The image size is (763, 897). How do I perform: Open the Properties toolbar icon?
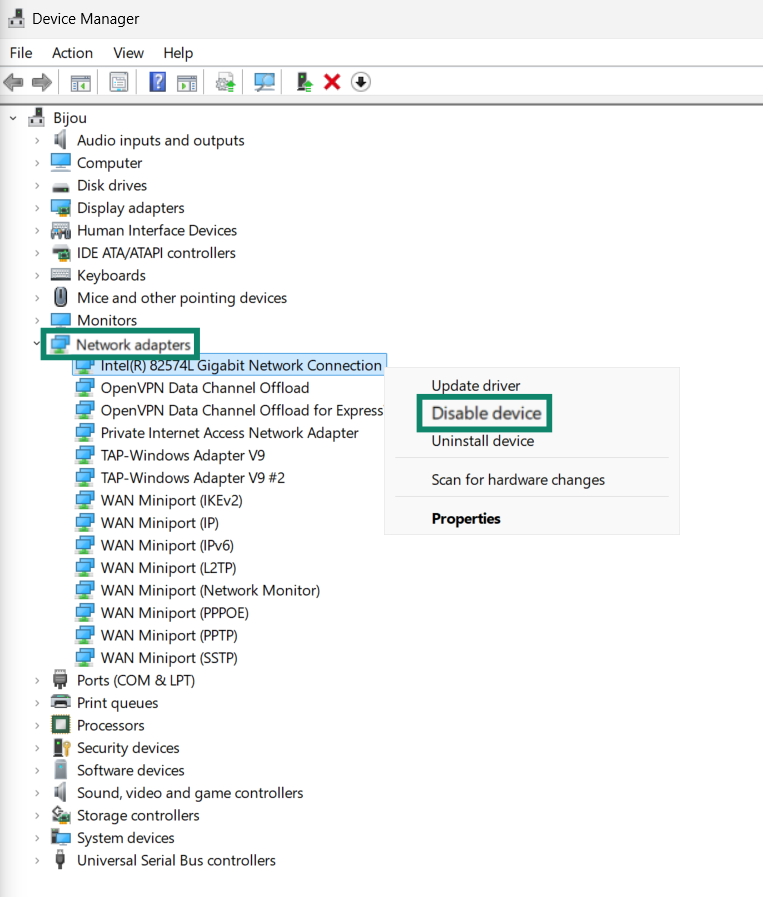pyautogui.click(x=119, y=82)
